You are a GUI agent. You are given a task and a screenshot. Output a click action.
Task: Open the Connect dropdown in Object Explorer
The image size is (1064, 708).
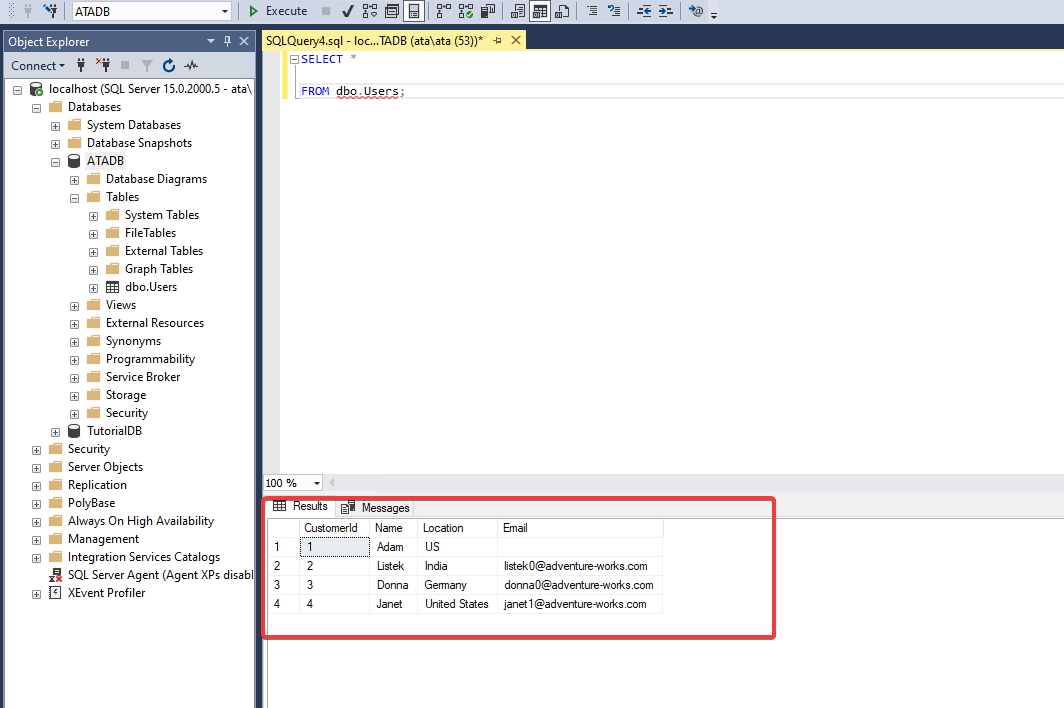click(38, 66)
